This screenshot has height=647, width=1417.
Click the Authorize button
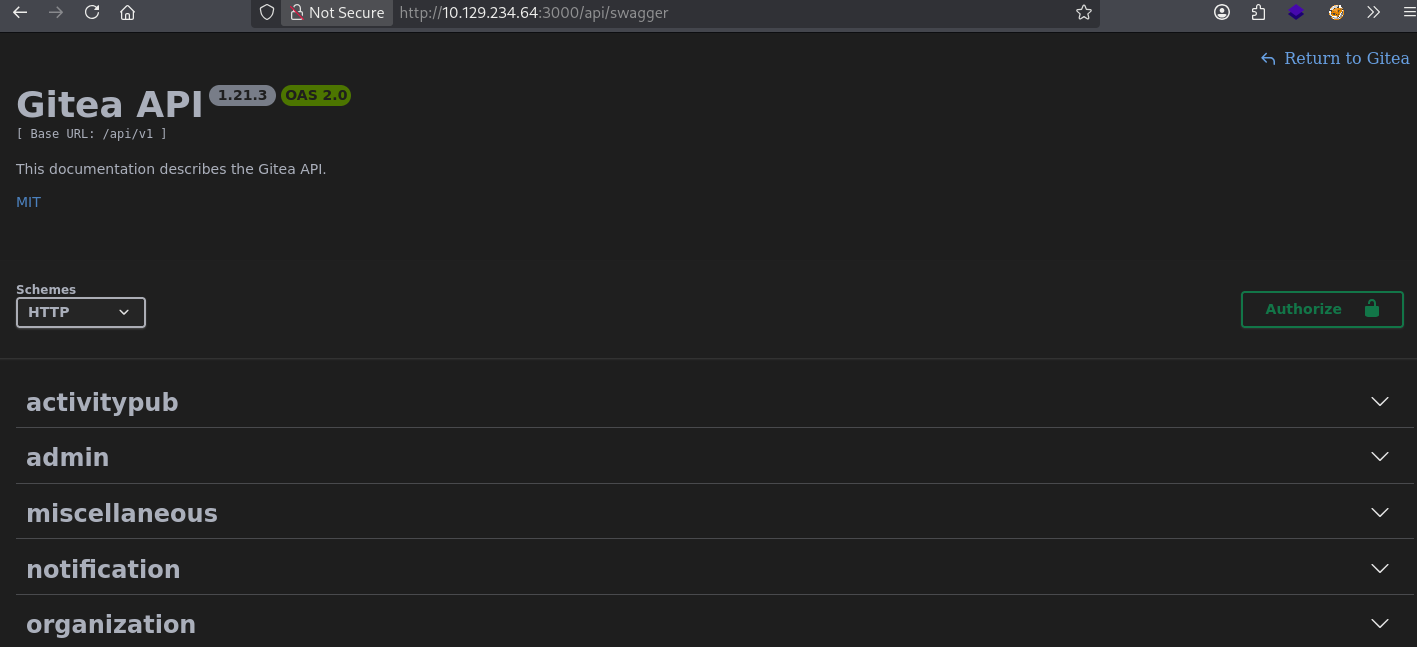(x=1322, y=309)
